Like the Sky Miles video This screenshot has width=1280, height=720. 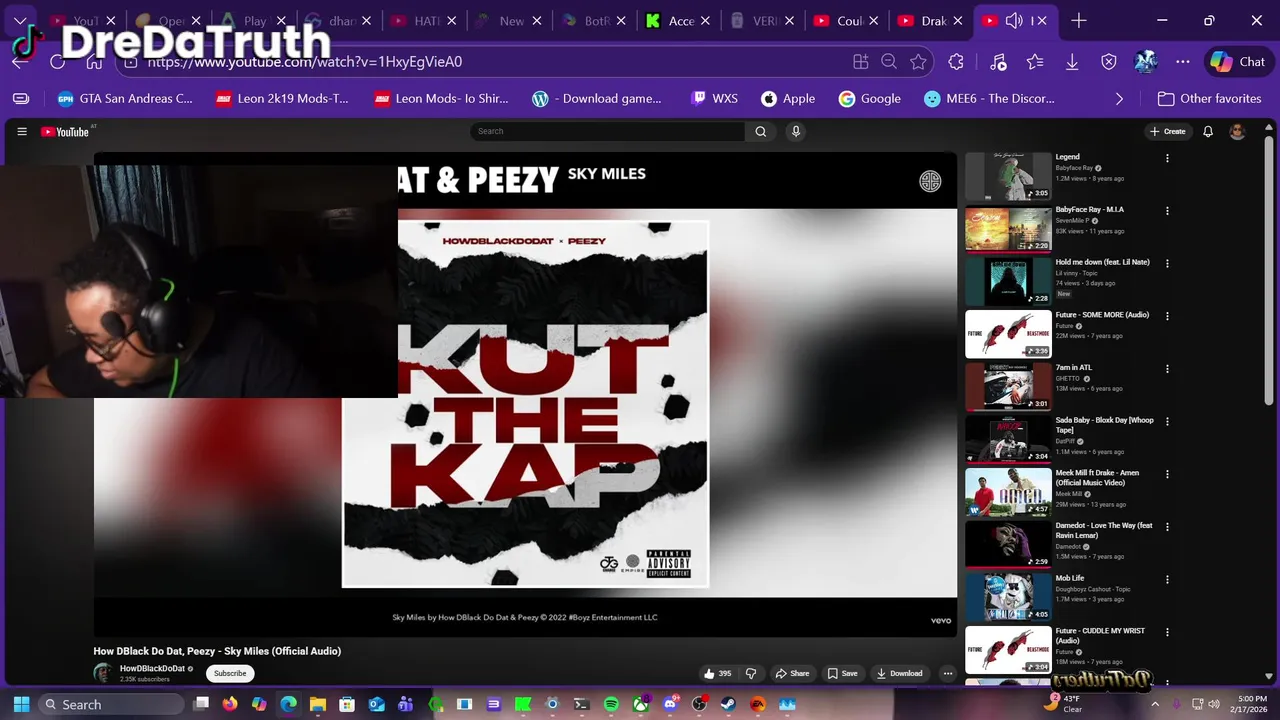click(x=718, y=673)
